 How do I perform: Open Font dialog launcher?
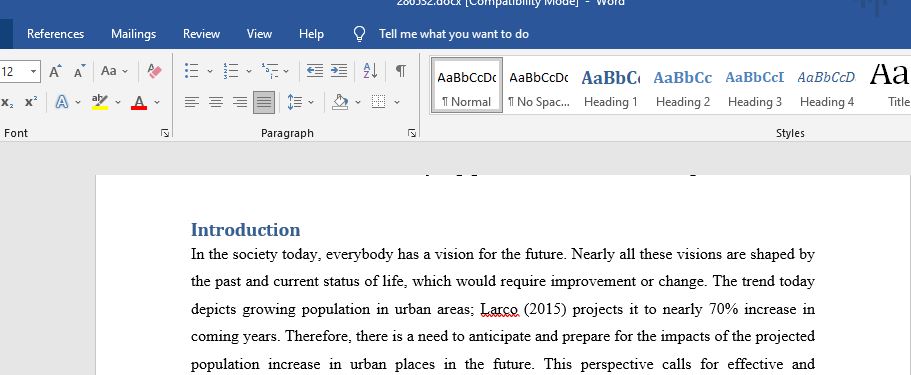tap(165, 134)
